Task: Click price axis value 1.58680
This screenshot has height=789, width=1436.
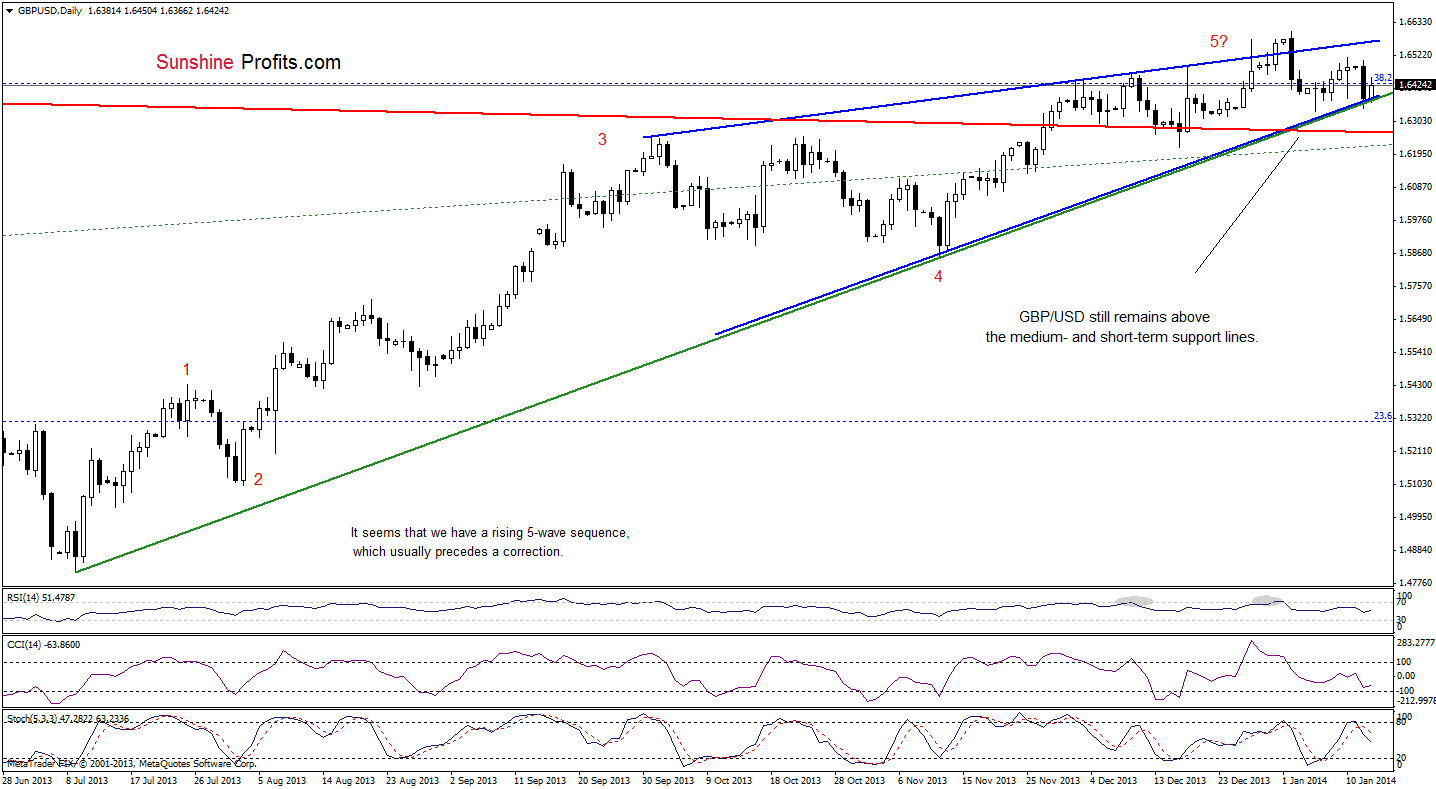Action: (x=1413, y=252)
